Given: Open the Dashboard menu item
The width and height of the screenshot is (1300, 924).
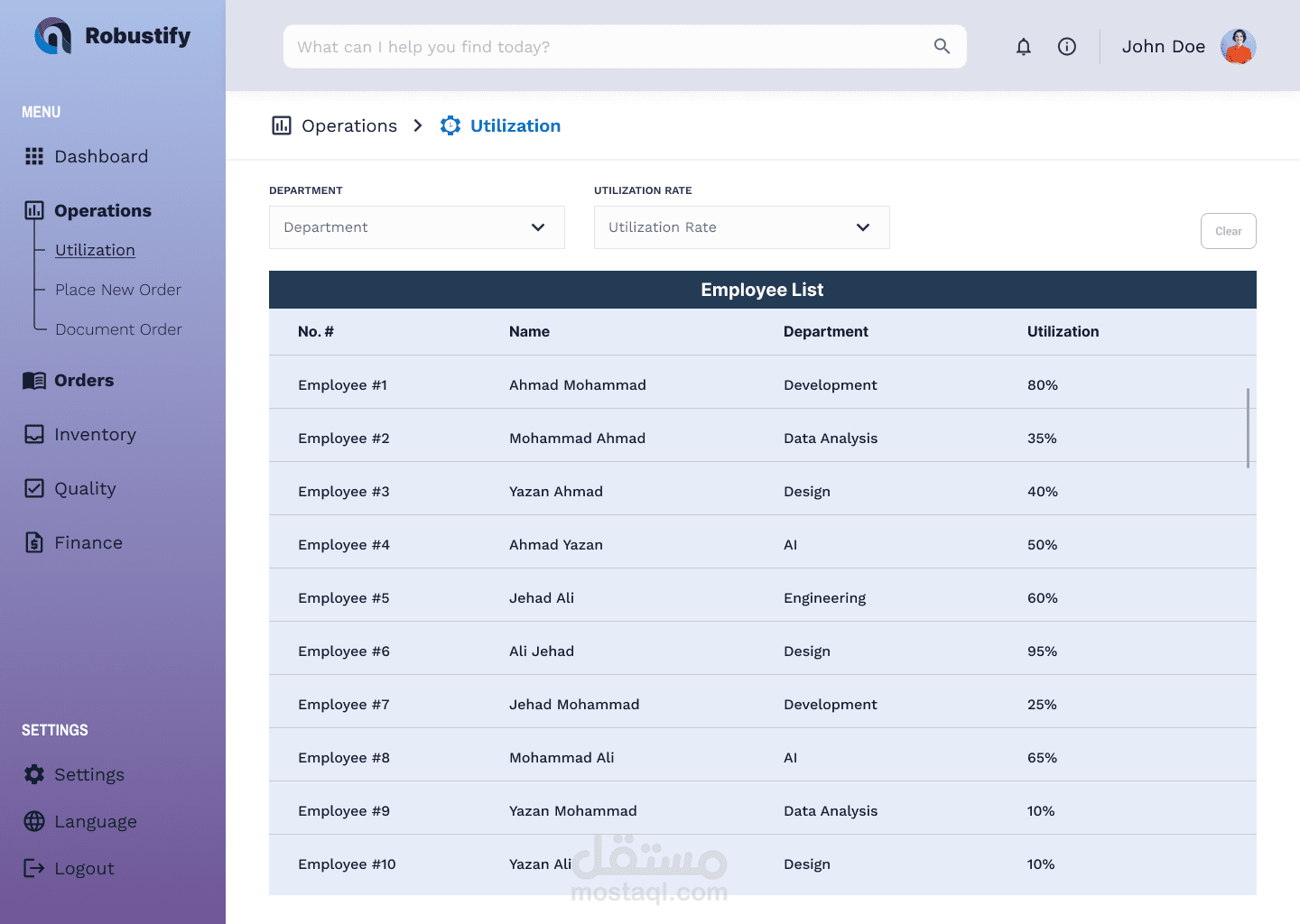Looking at the screenshot, I should [101, 156].
